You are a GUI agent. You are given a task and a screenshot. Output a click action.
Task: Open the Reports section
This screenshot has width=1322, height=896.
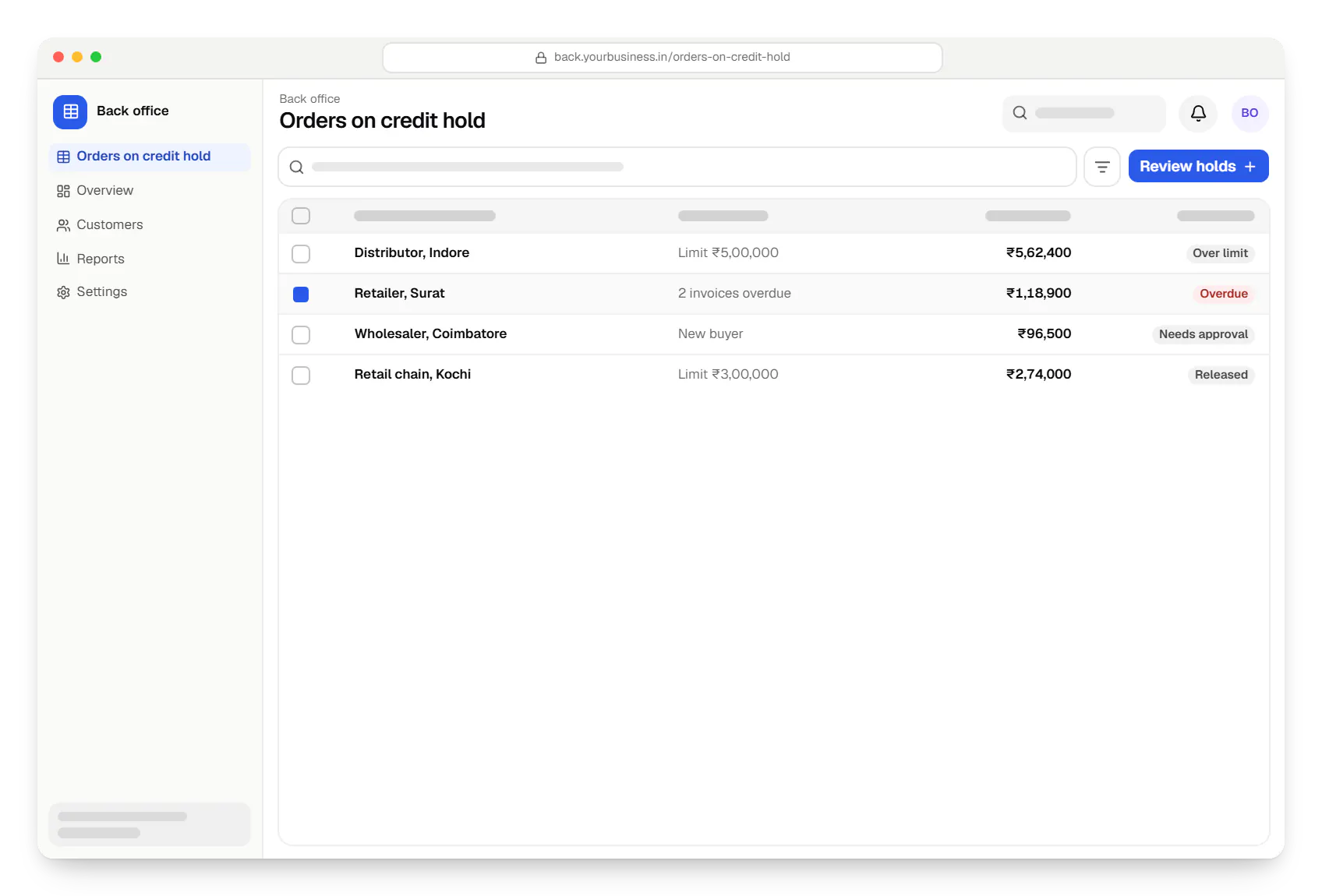coord(150,259)
